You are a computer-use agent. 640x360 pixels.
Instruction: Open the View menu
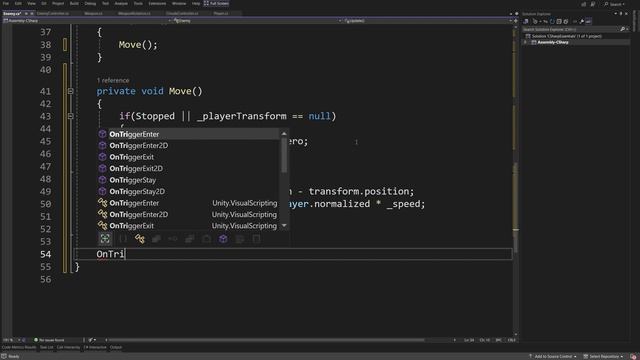point(31,3)
